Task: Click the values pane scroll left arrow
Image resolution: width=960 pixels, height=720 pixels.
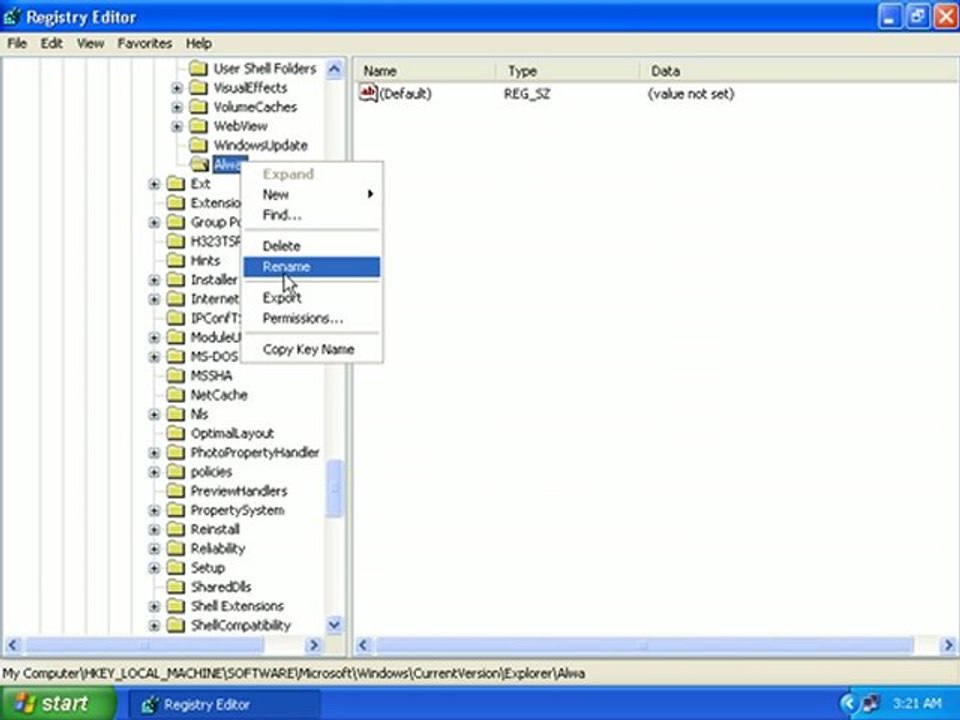Action: click(x=362, y=645)
